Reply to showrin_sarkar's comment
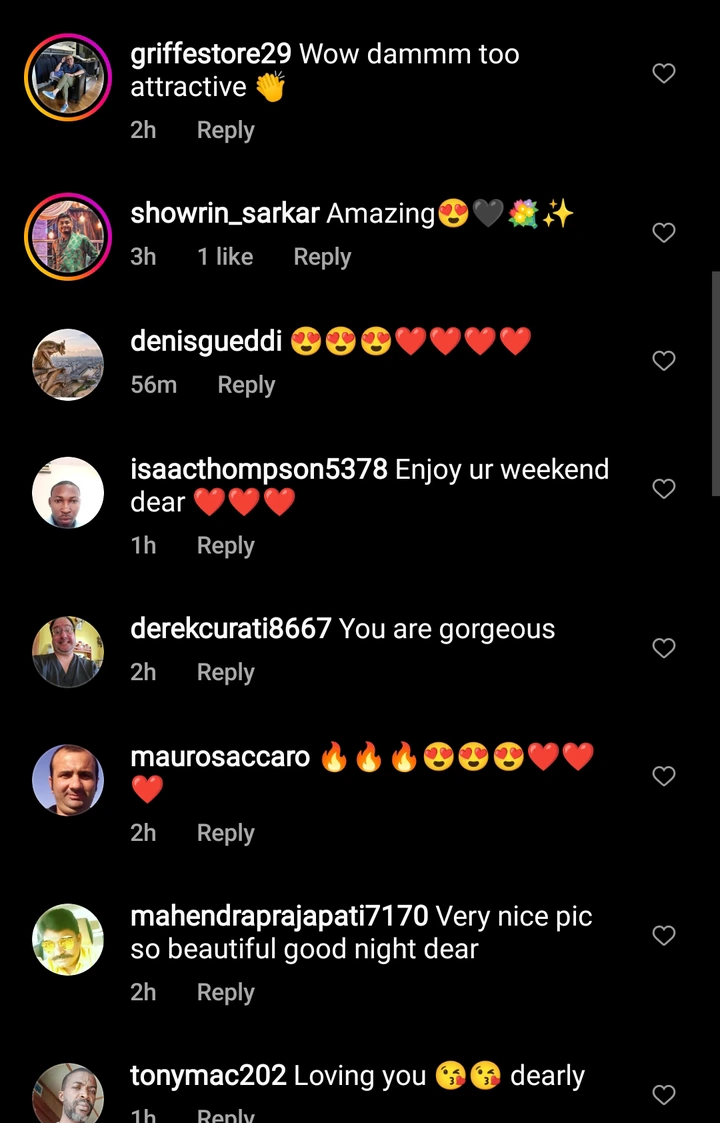The width and height of the screenshot is (720, 1123). click(322, 257)
